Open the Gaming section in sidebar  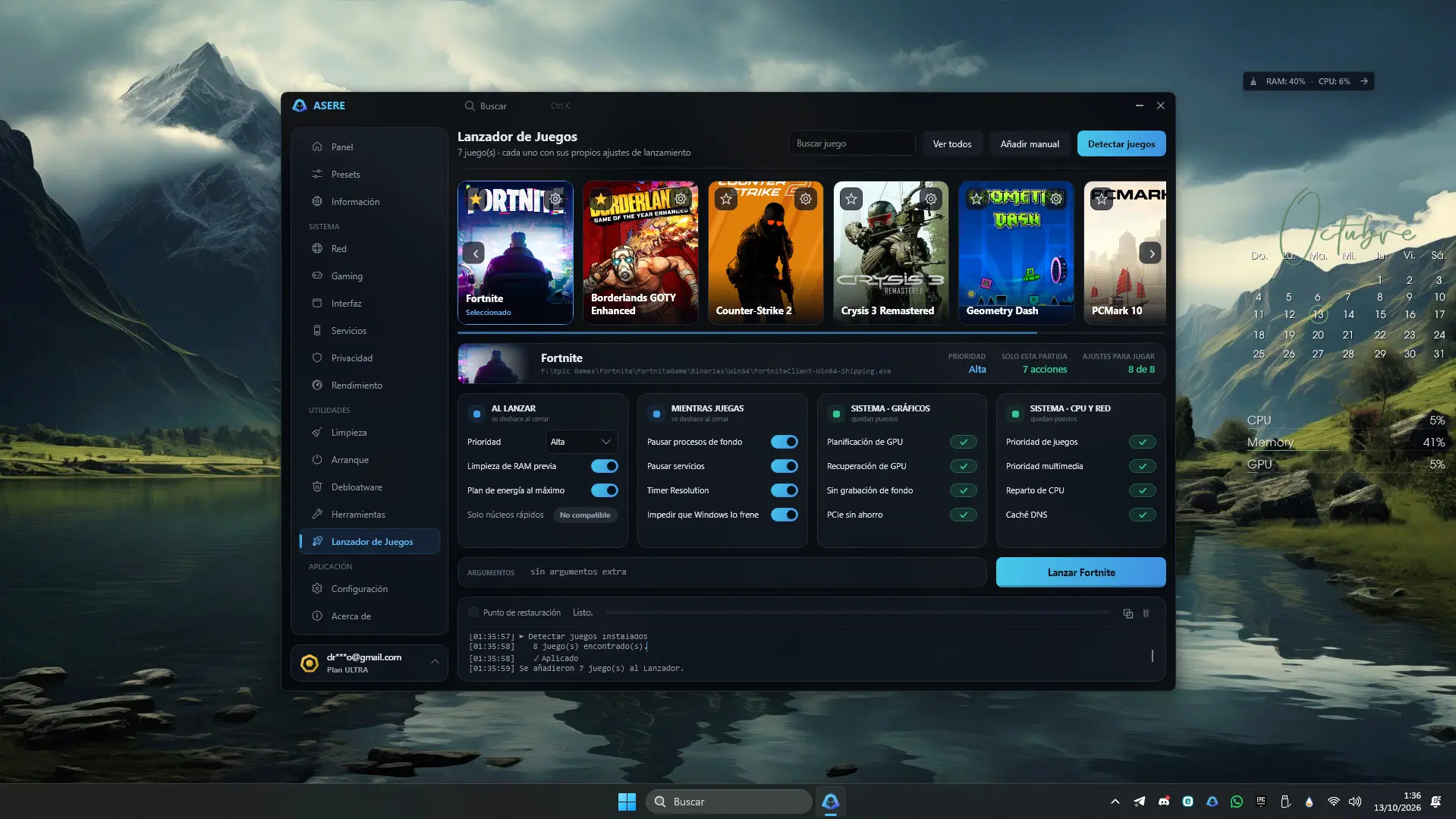[370, 276]
